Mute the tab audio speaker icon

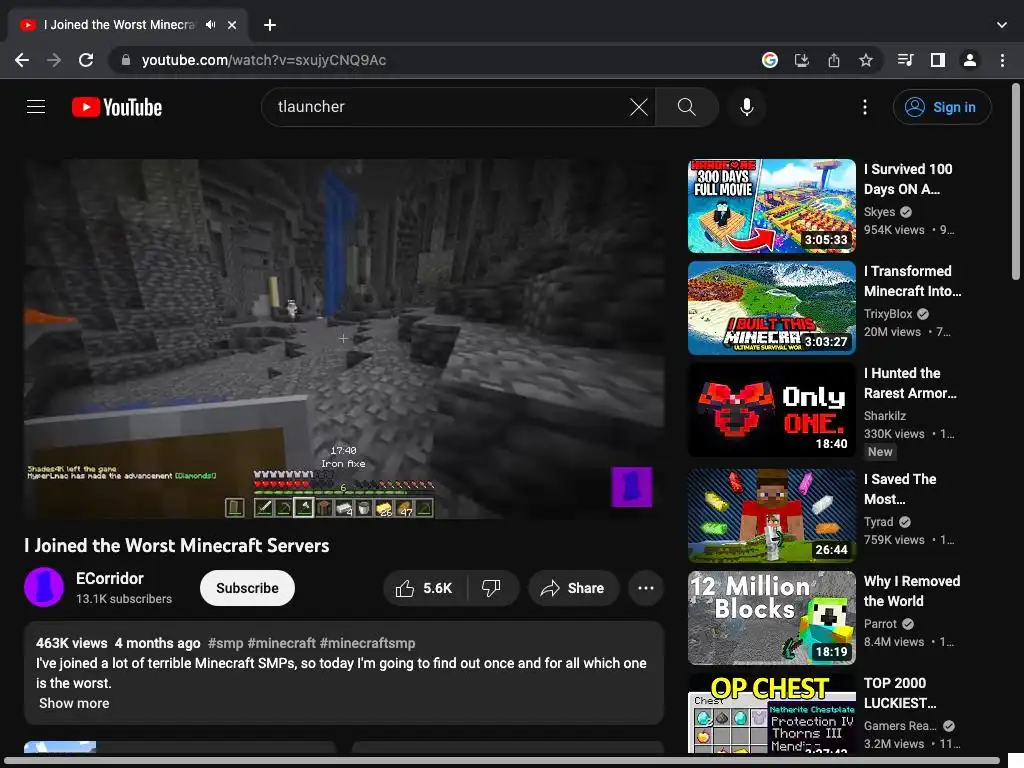click(x=210, y=25)
